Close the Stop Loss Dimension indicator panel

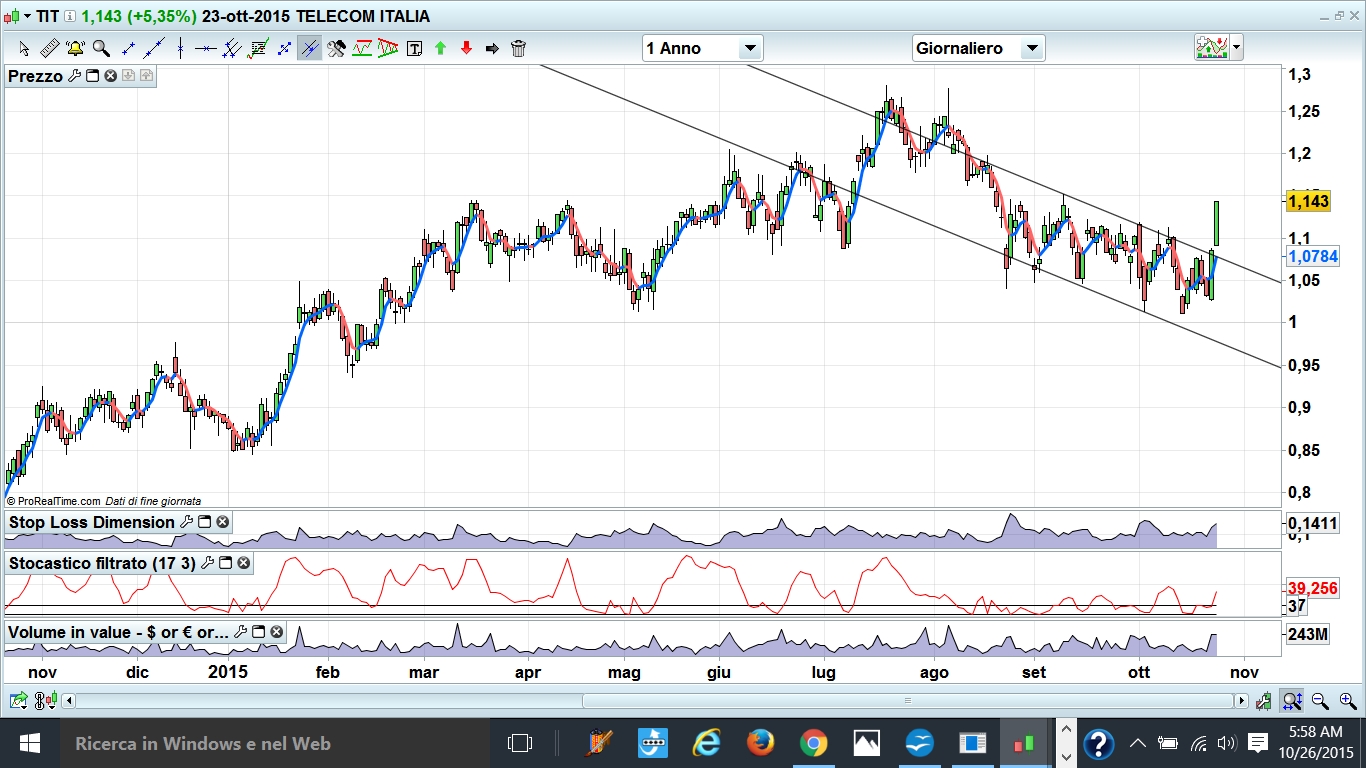(x=223, y=522)
